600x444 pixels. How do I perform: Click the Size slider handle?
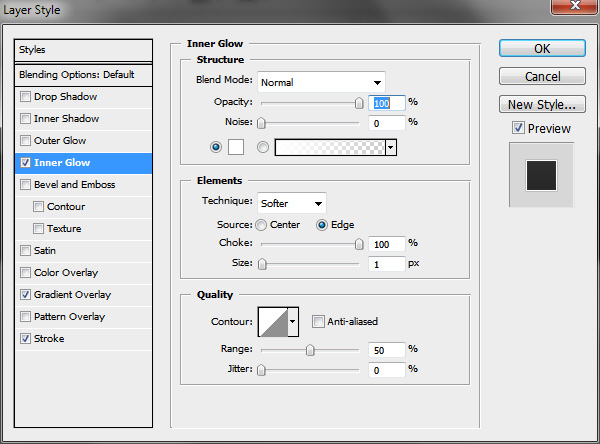coord(262,264)
